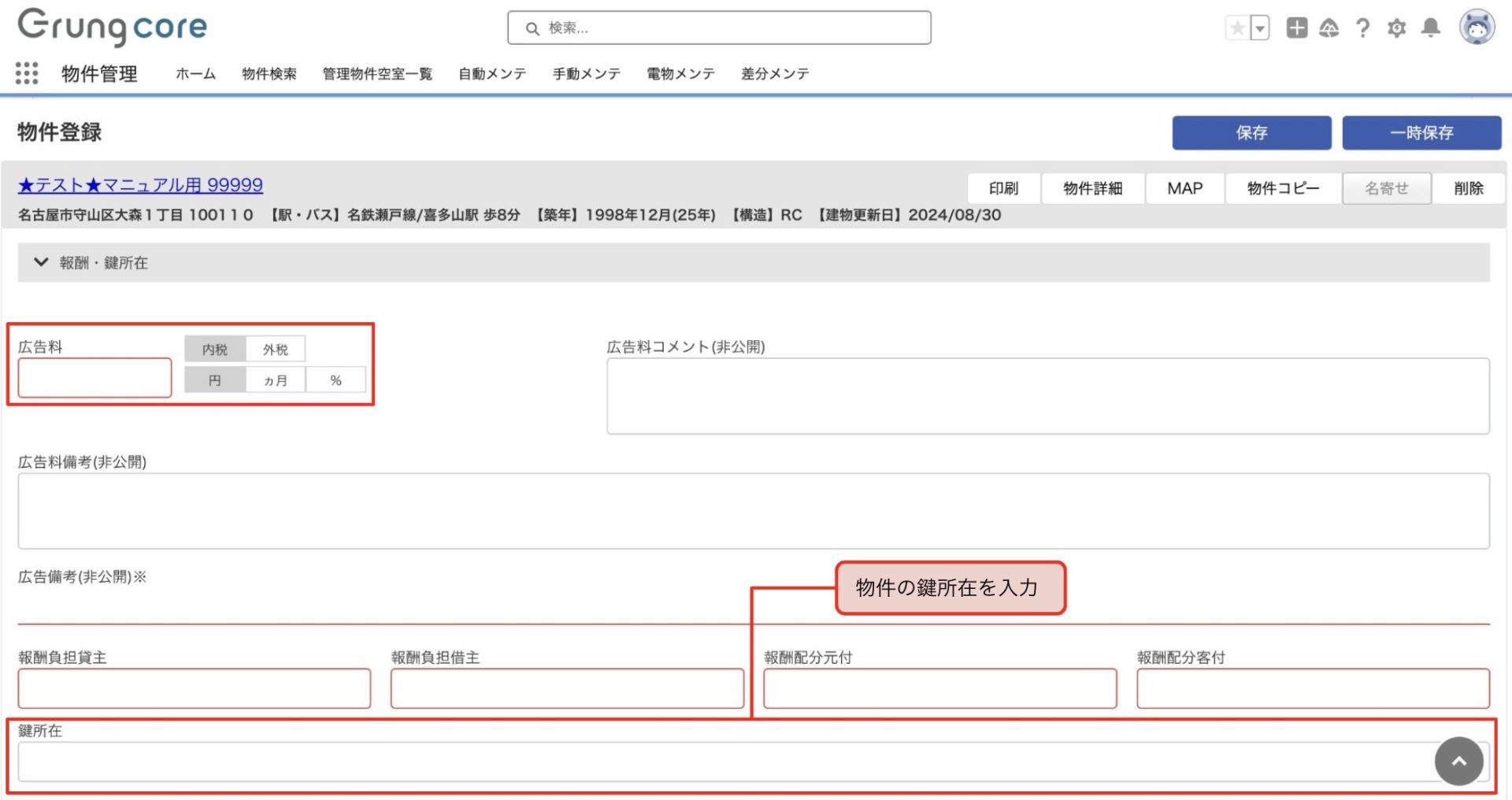
Task: Open the favorites list dropdown arrow
Action: [1260, 28]
